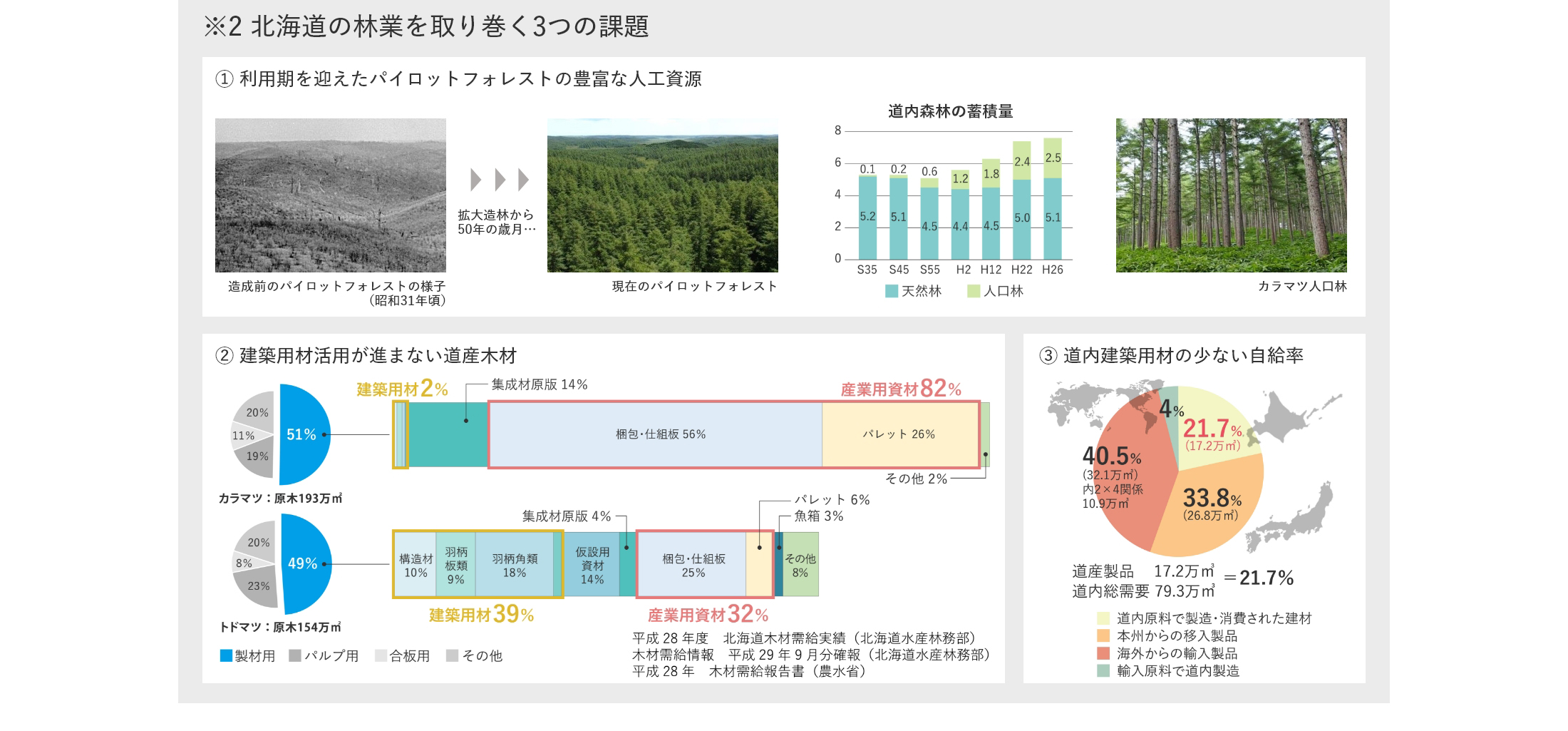Click the heading ③ 道内建築用材の少ない自給率
The height and width of the screenshot is (731, 1568).
[1171, 355]
